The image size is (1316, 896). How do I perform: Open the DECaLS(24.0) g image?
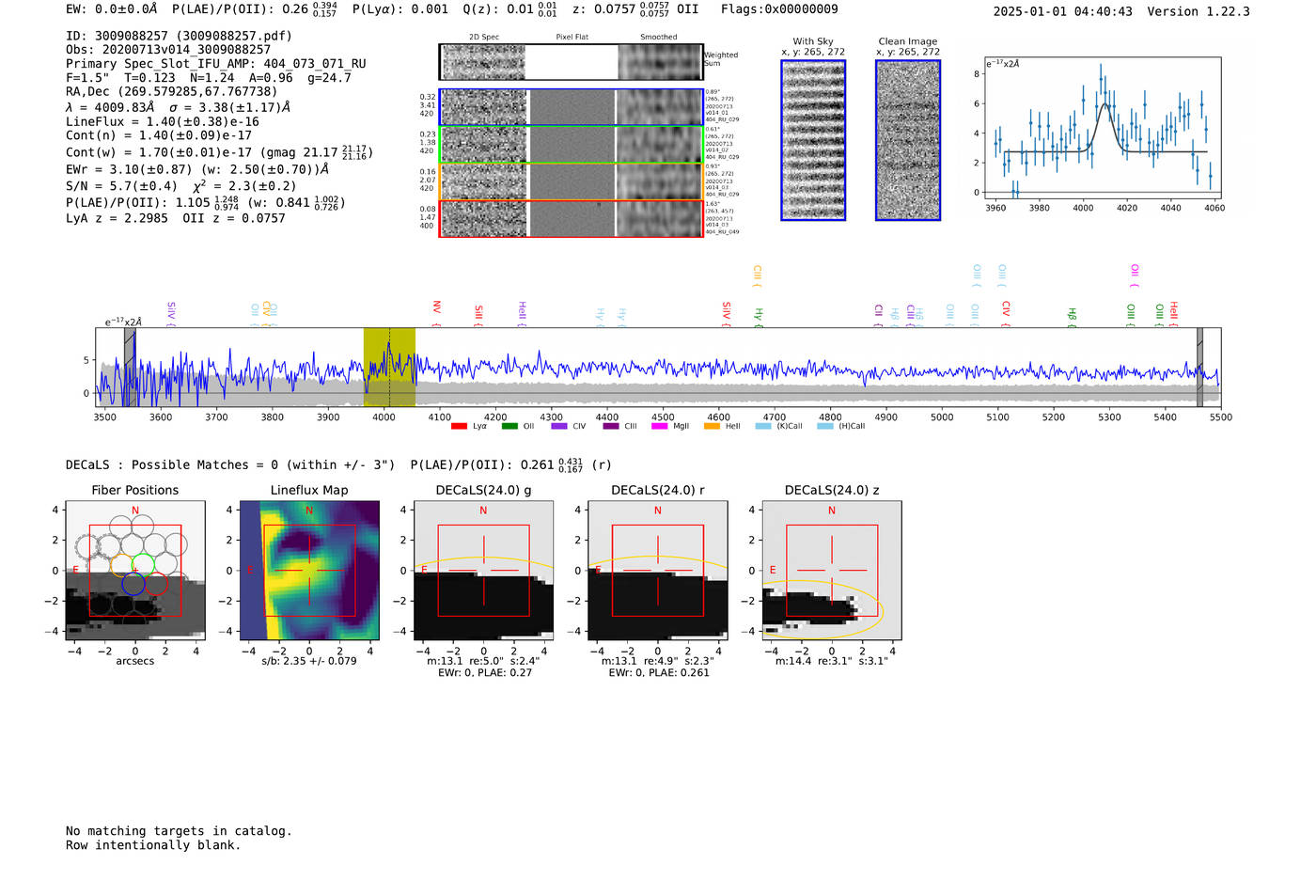click(x=483, y=571)
